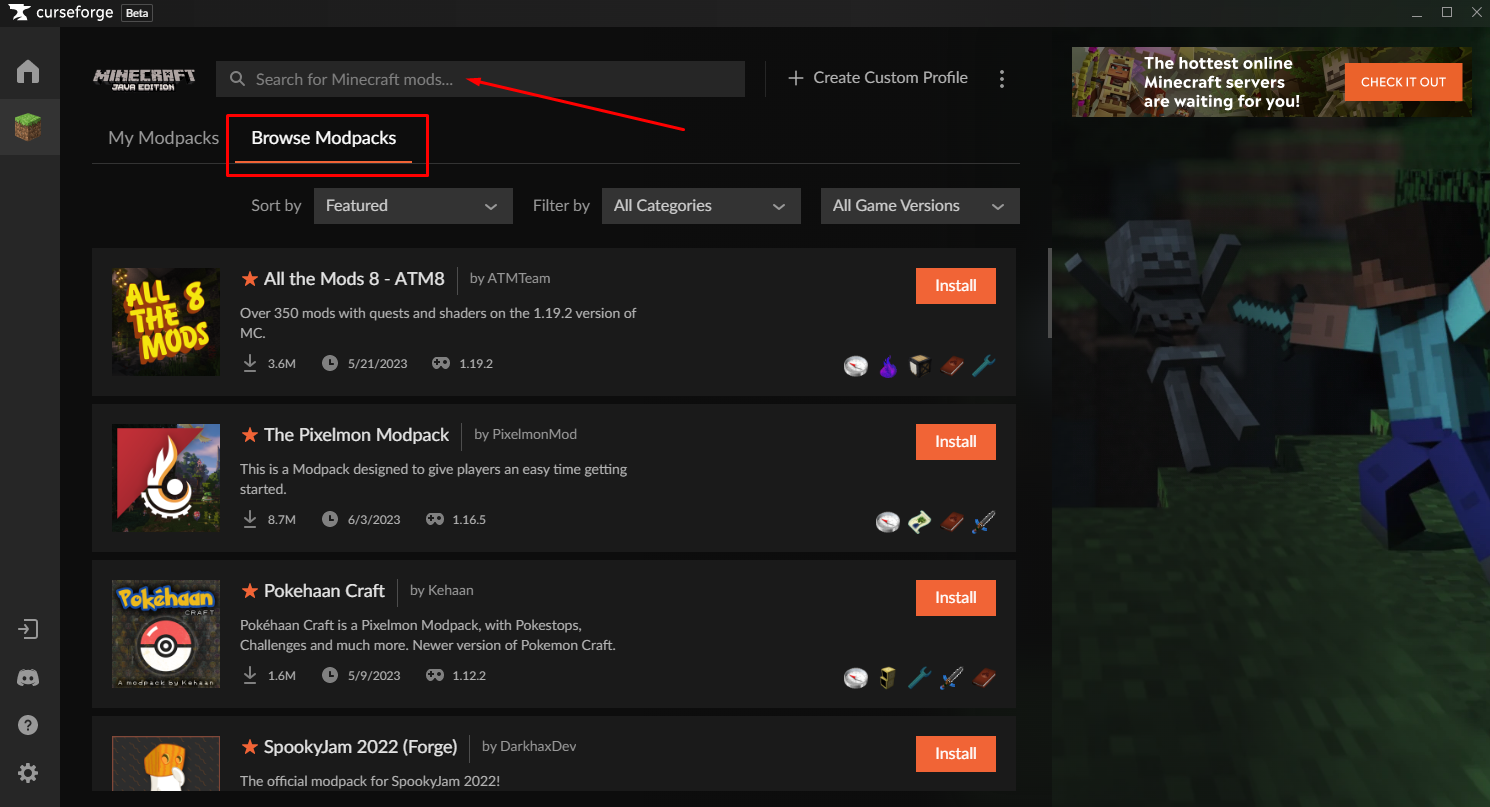Viewport: 1490px width, 807px height.
Task: Click the map scroll category icon on Pixelmon Modpack
Action: 920,522
